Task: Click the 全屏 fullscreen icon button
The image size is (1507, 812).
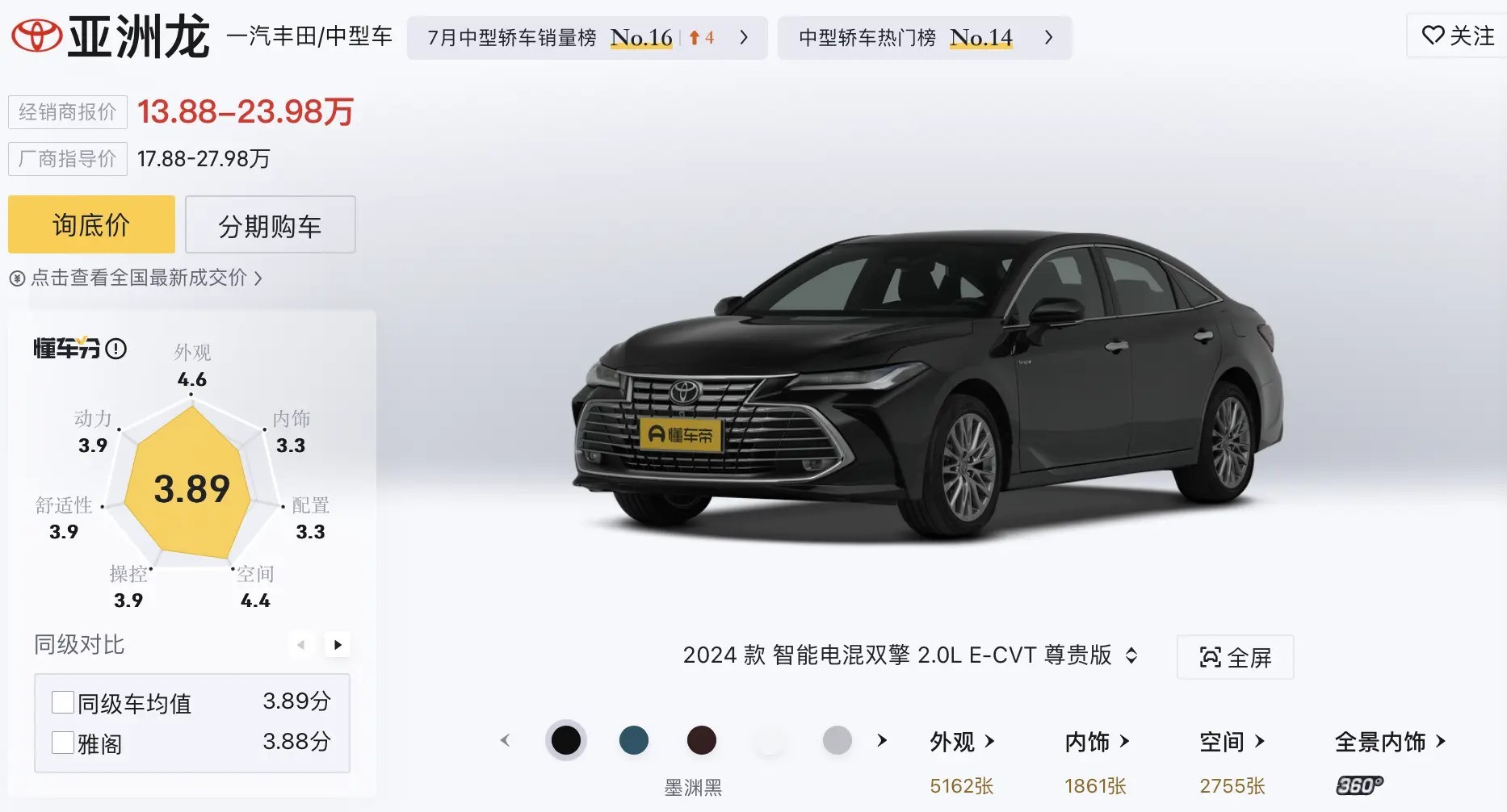Action: tap(1235, 657)
